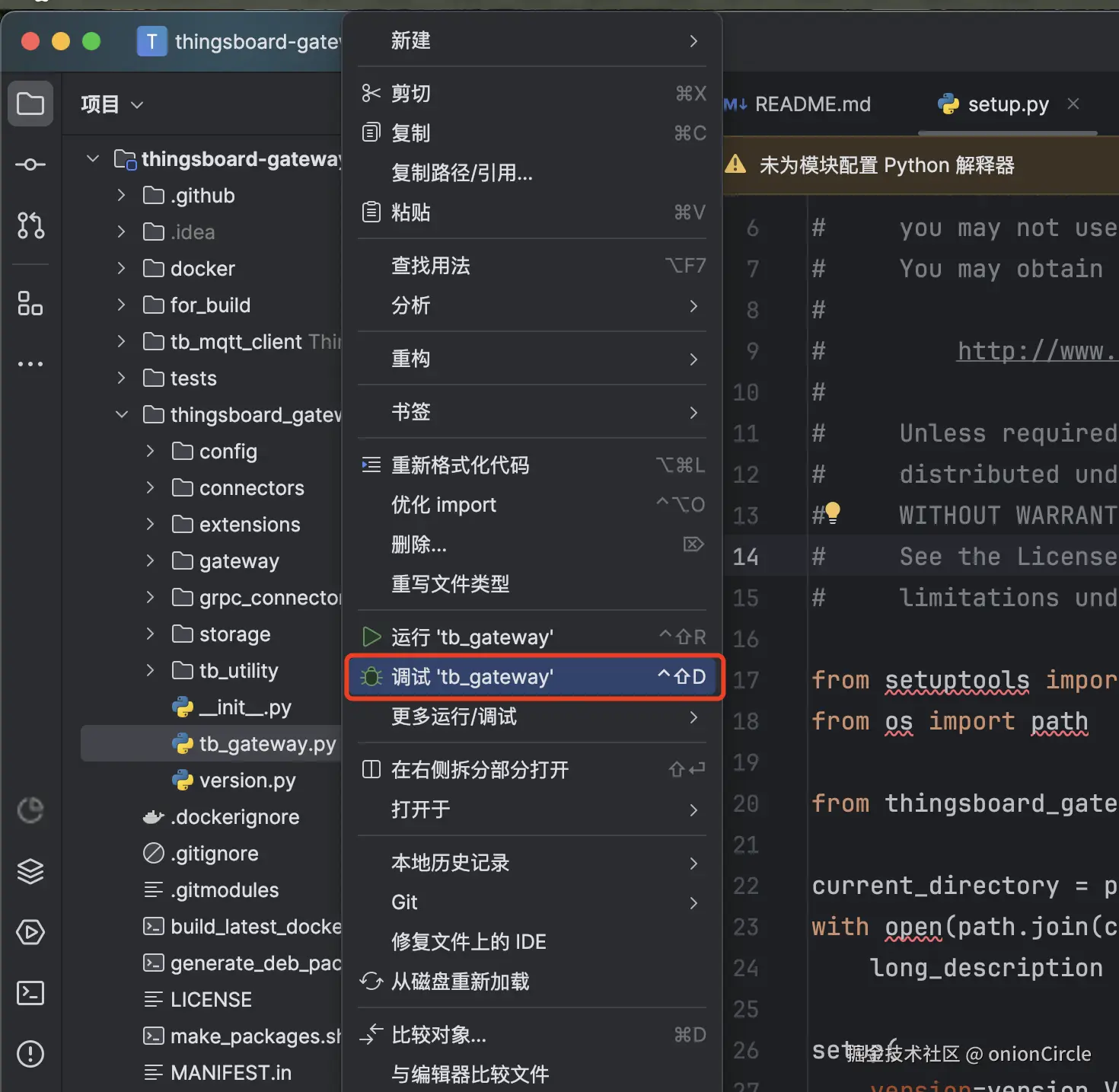The image size is (1119, 1092).
Task: Click the reformat icon beside 重新格式化代码
Action: click(371, 465)
